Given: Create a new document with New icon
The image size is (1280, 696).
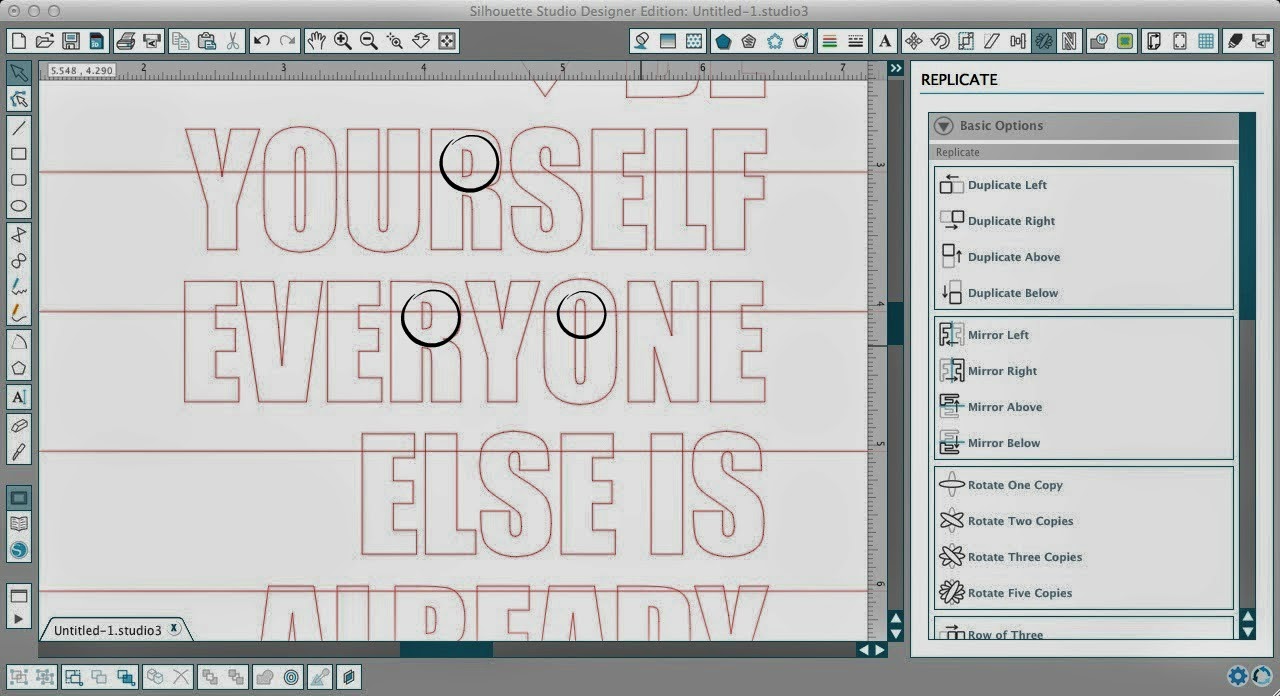Looking at the screenshot, I should (x=18, y=41).
